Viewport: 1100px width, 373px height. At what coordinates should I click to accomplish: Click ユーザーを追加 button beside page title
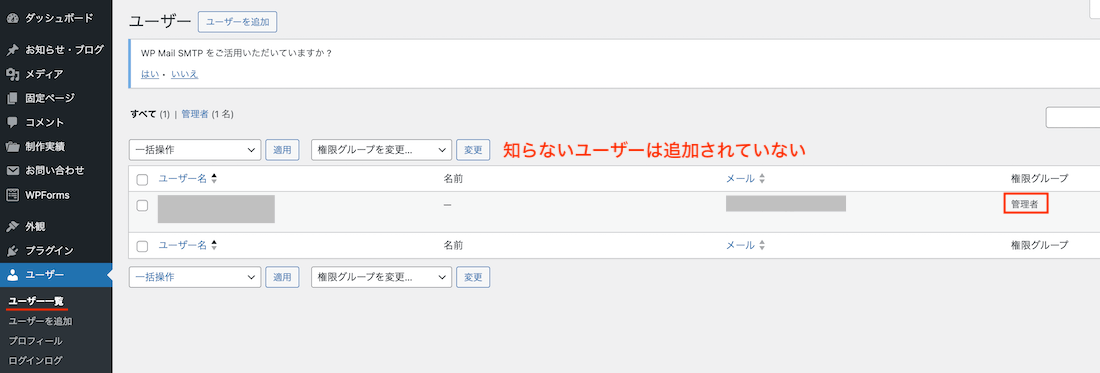[x=238, y=22]
